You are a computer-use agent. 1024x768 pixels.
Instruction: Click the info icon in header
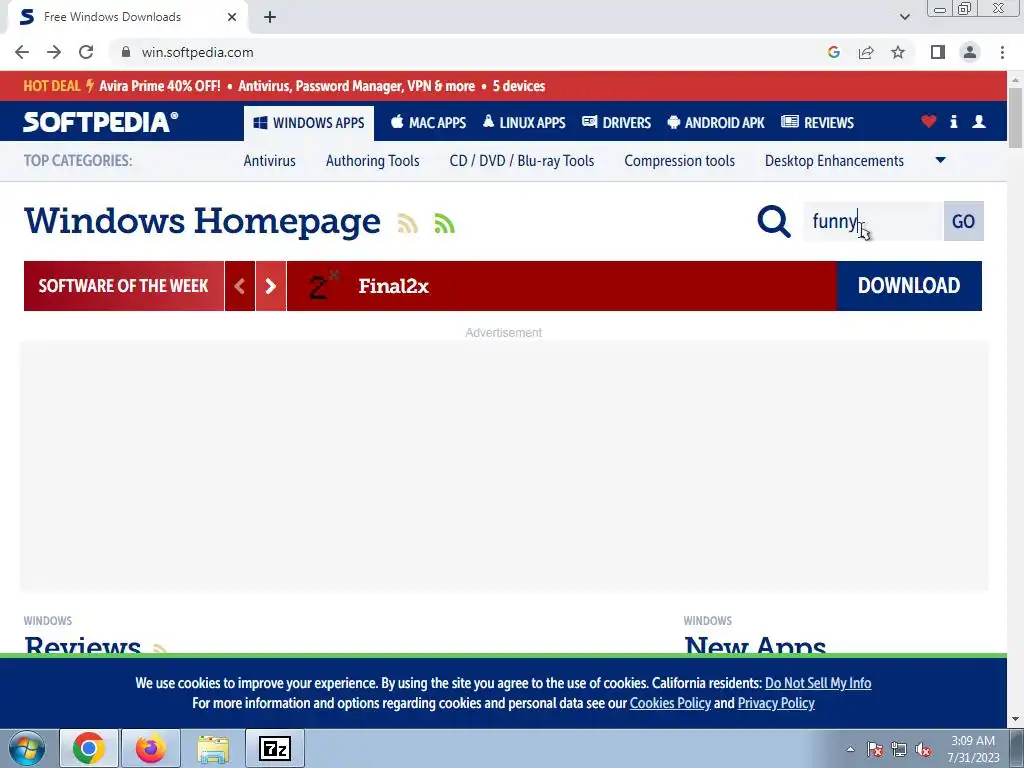(953, 121)
